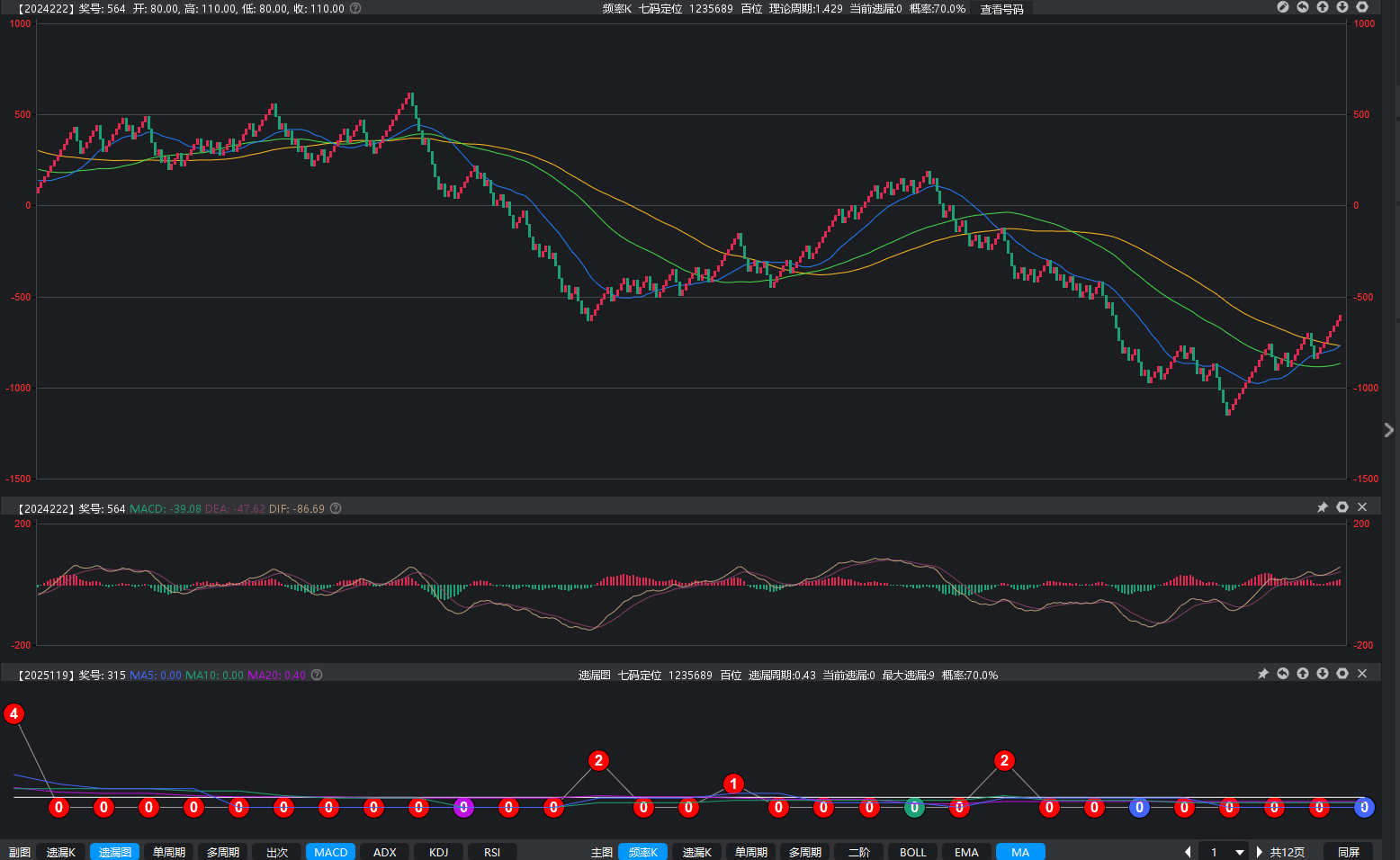Image resolution: width=1400 pixels, height=860 pixels.
Task: Open 遗漏图 panel settings hexagon icon
Action: [x=1342, y=674]
